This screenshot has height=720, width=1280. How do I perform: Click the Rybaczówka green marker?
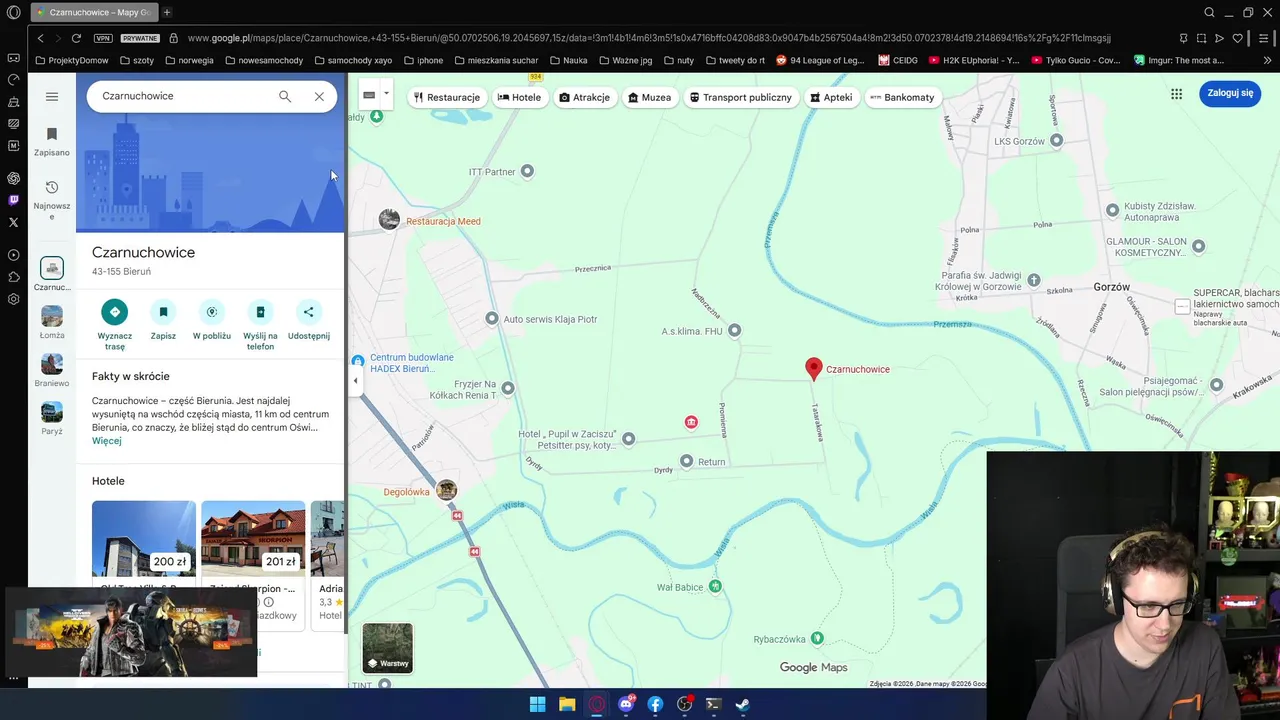click(x=817, y=638)
